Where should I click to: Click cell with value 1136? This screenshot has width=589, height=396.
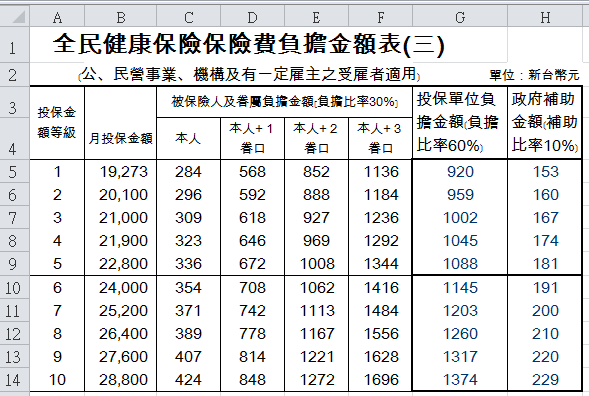[x=381, y=172]
